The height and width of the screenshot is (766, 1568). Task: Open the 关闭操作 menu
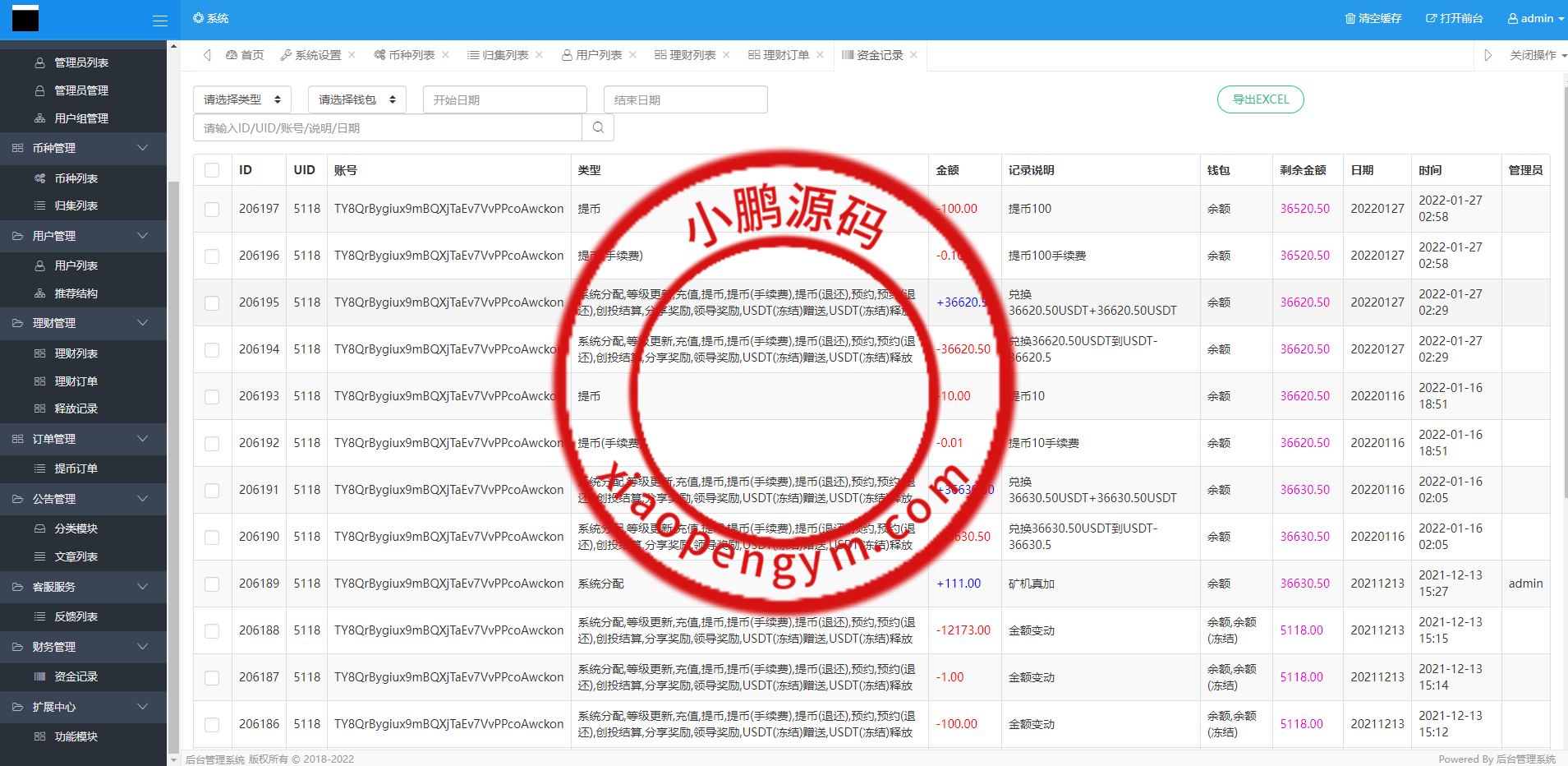click(1533, 55)
